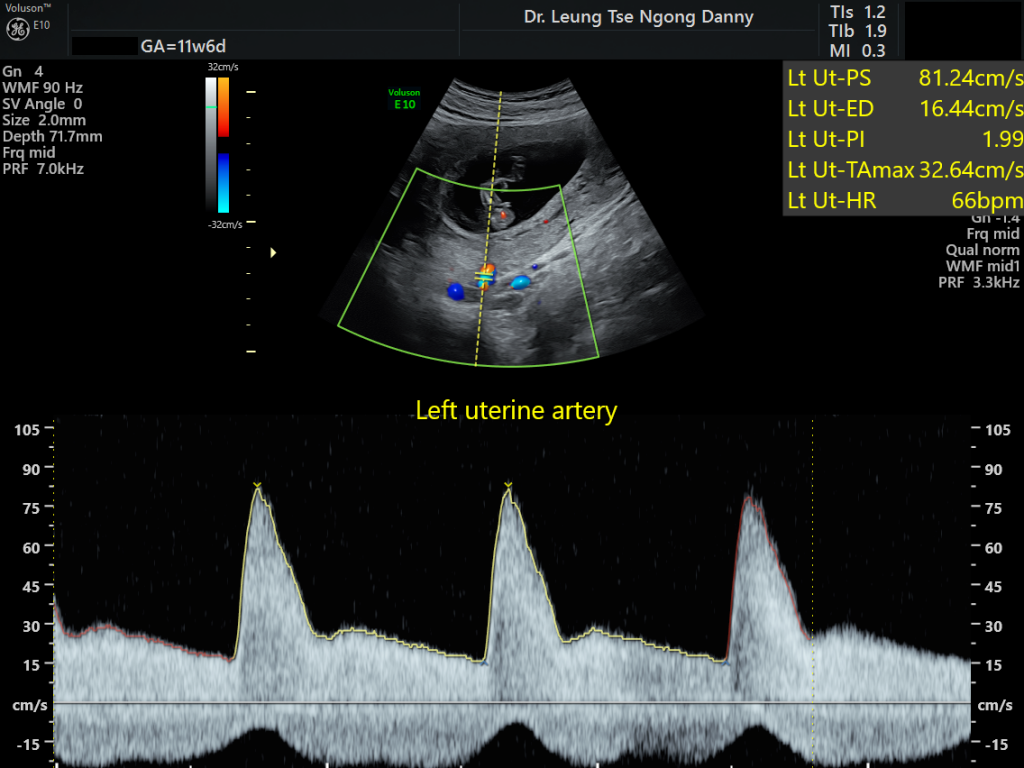Click the Doppler sample volume gate on the vessel
This screenshot has height=768, width=1024.
point(484,278)
